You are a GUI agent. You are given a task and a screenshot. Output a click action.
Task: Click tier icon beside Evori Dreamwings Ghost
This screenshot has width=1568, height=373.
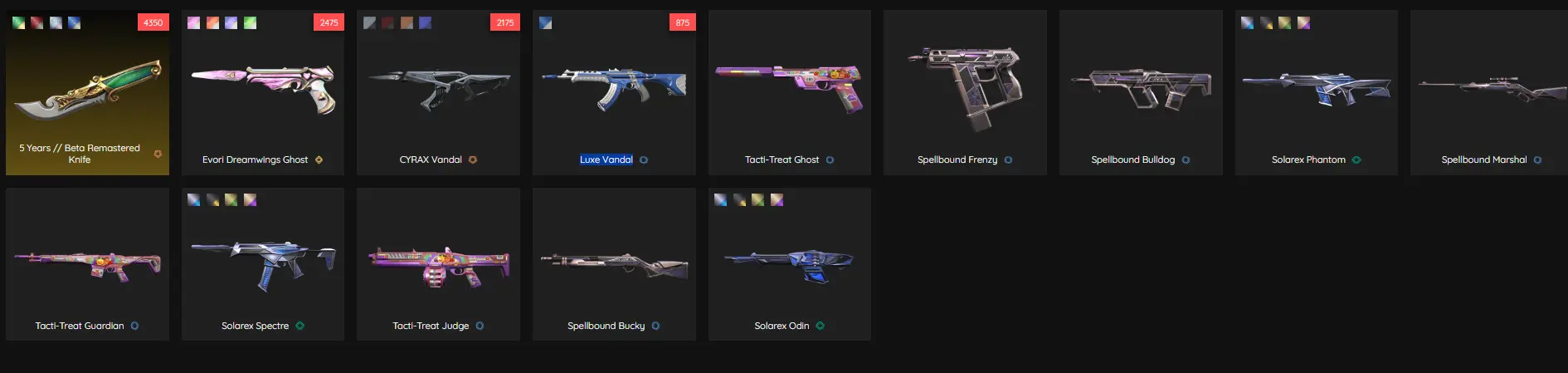click(x=319, y=160)
